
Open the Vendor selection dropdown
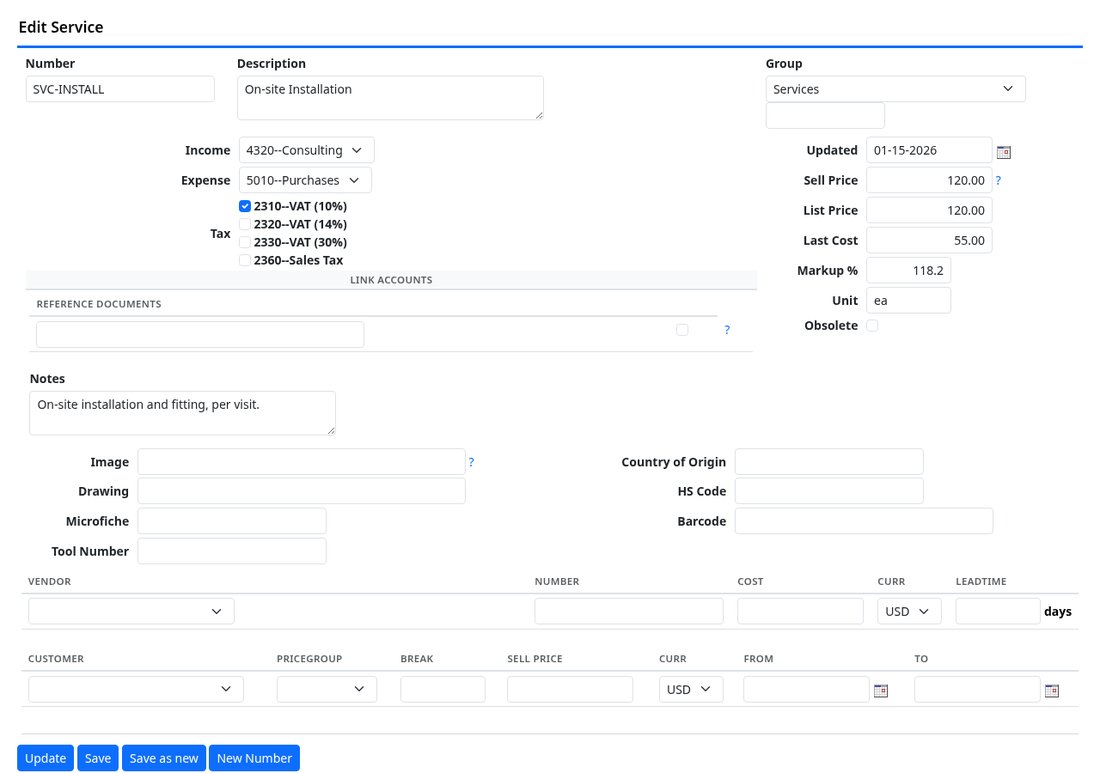tap(131, 611)
